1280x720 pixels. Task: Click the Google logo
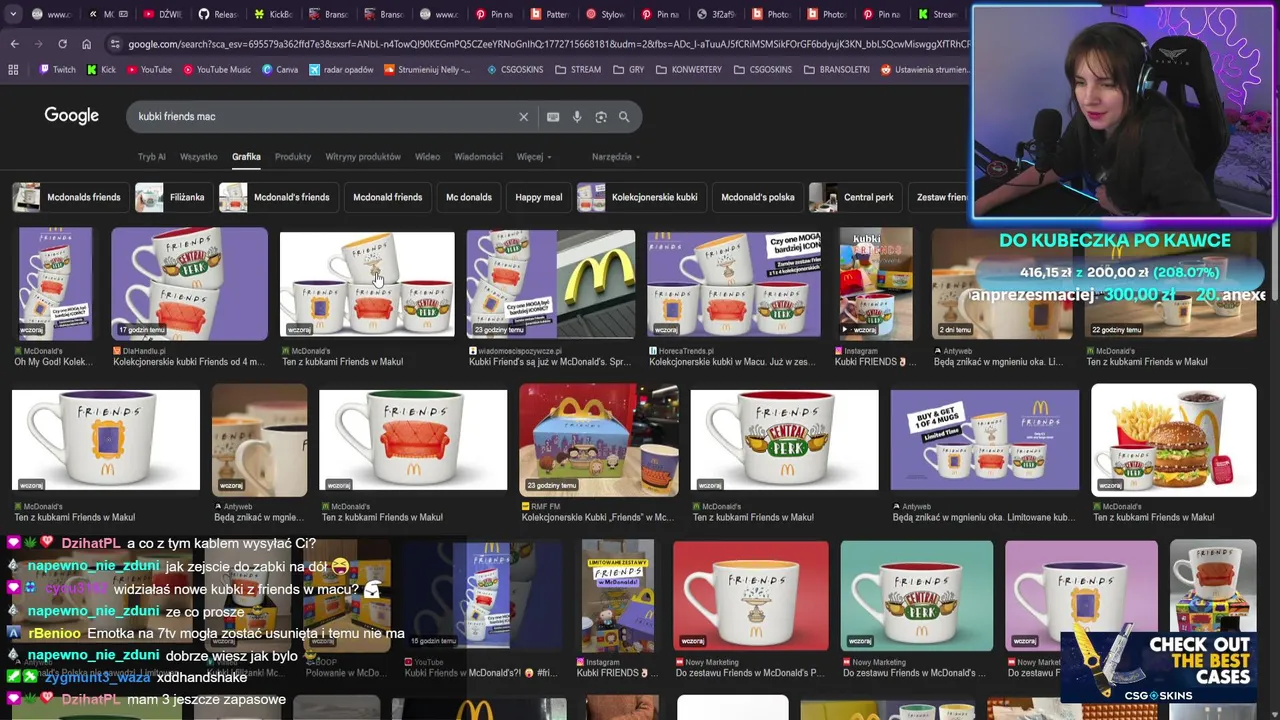pos(71,116)
